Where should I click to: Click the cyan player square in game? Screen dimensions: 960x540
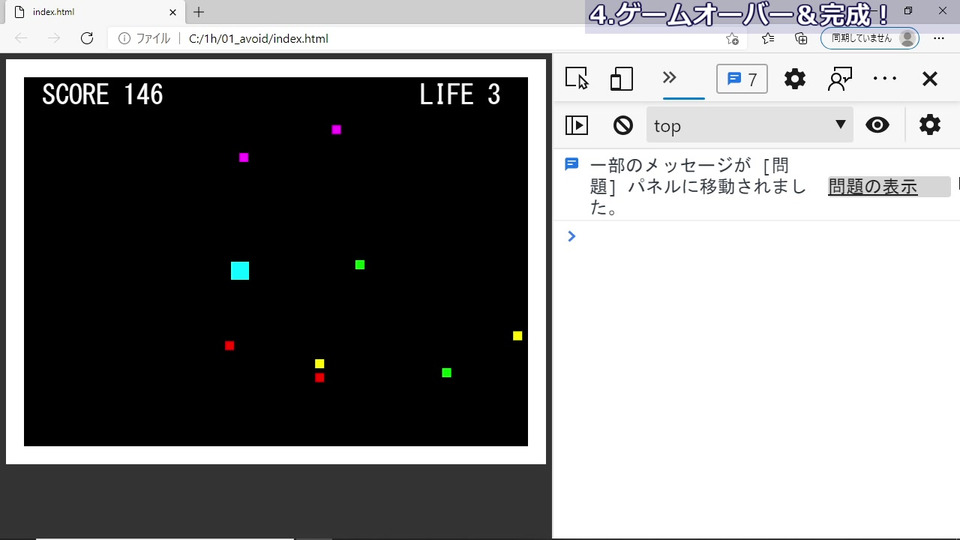(240, 271)
